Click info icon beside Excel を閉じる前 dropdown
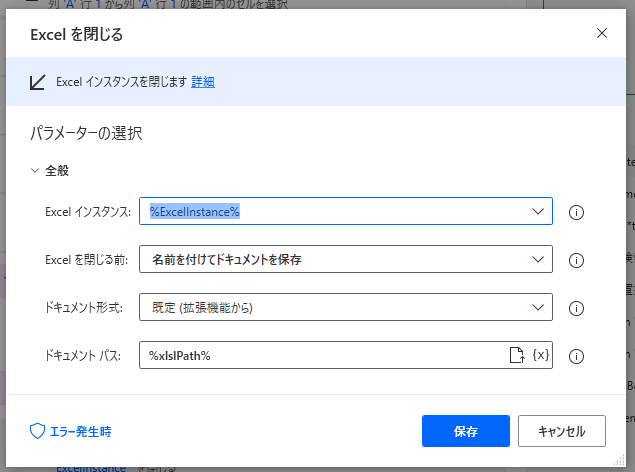This screenshot has height=472, width=635. click(x=576, y=260)
